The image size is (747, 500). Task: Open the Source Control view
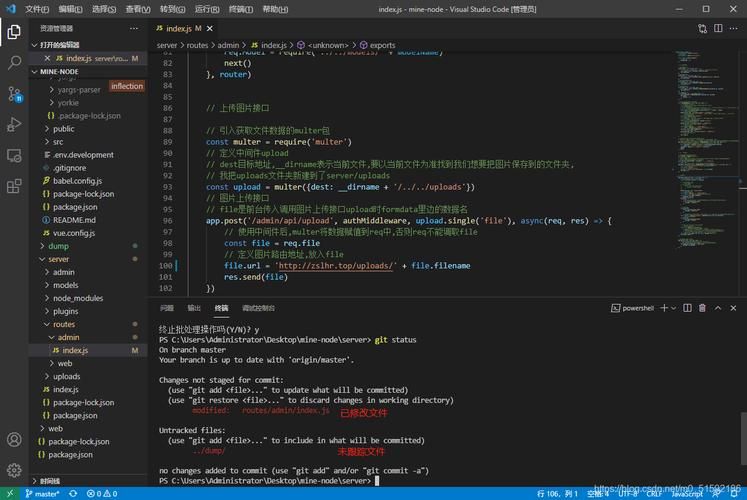click(x=14, y=93)
